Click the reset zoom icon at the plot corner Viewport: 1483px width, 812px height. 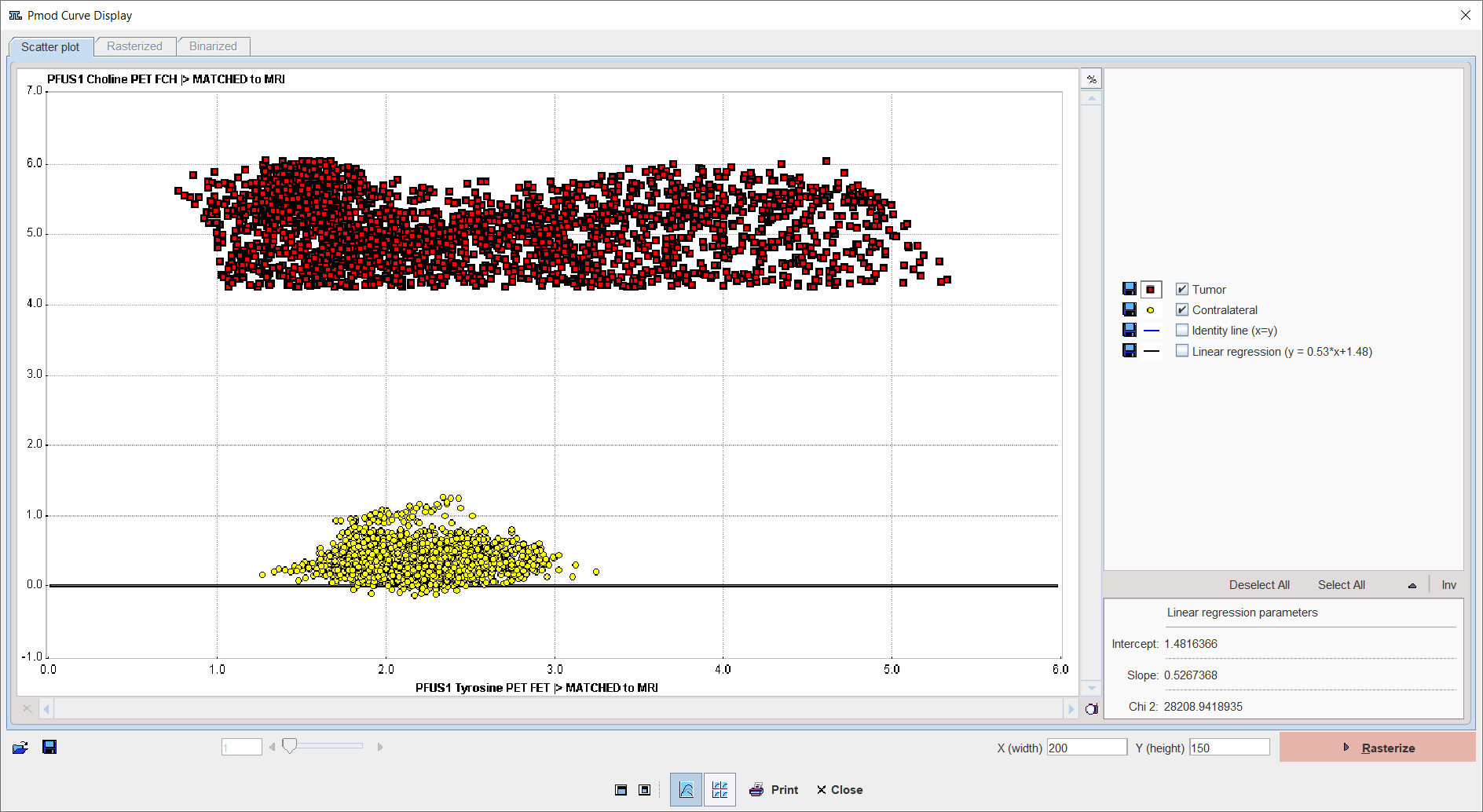[x=1091, y=709]
